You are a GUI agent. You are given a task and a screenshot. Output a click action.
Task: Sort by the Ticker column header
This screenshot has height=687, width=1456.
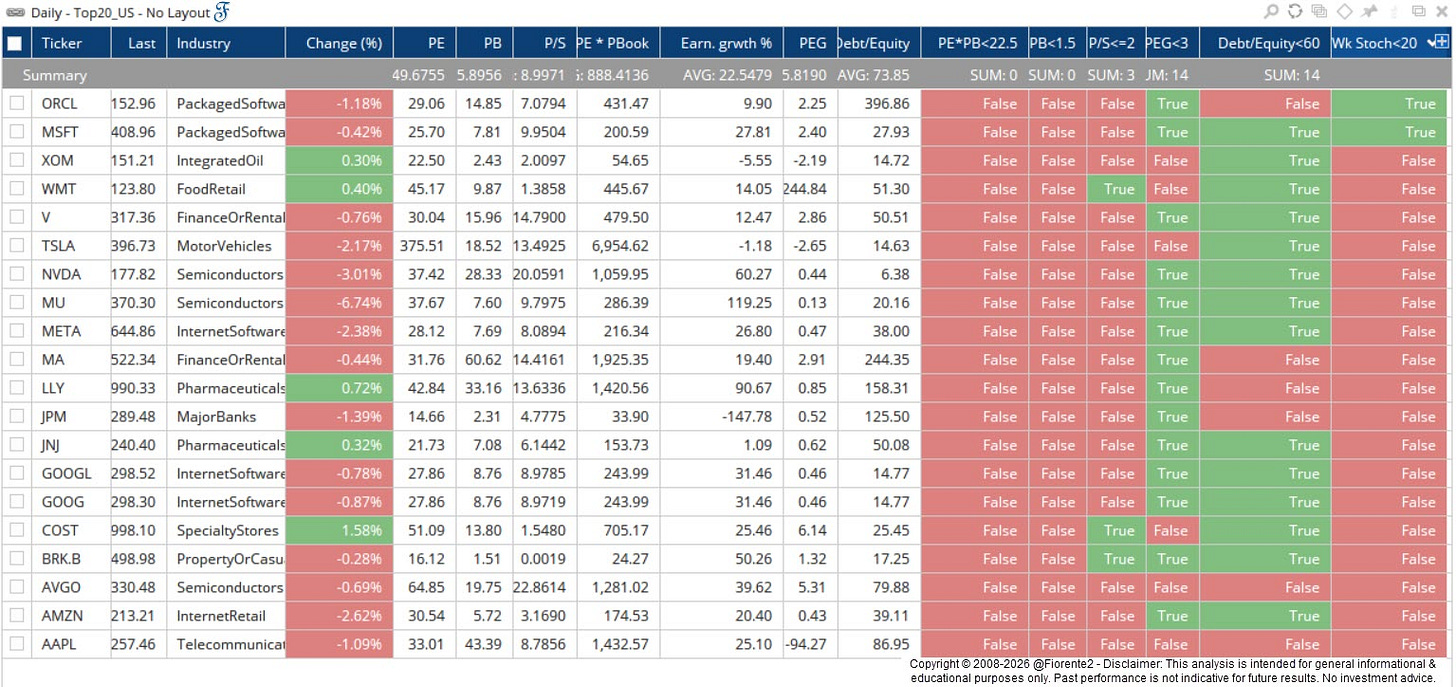pyautogui.click(x=71, y=43)
